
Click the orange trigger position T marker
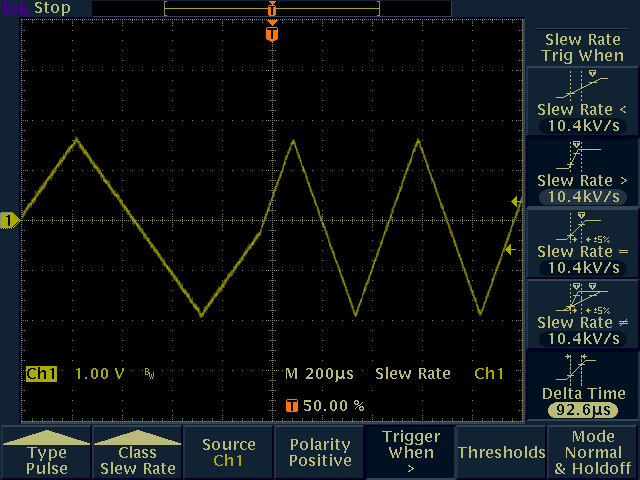coord(272,34)
